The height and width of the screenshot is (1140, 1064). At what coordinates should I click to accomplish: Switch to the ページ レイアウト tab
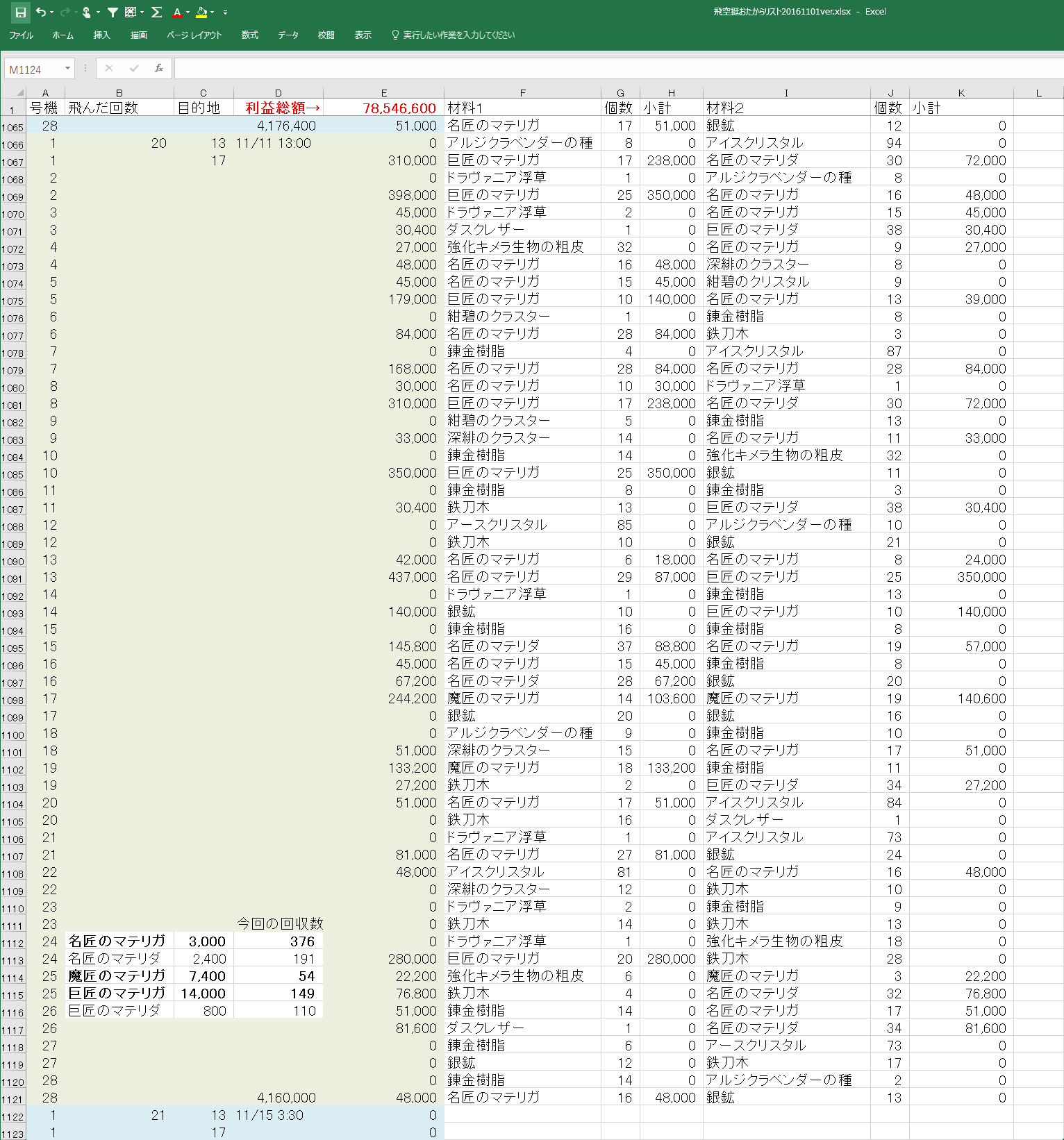click(x=194, y=35)
